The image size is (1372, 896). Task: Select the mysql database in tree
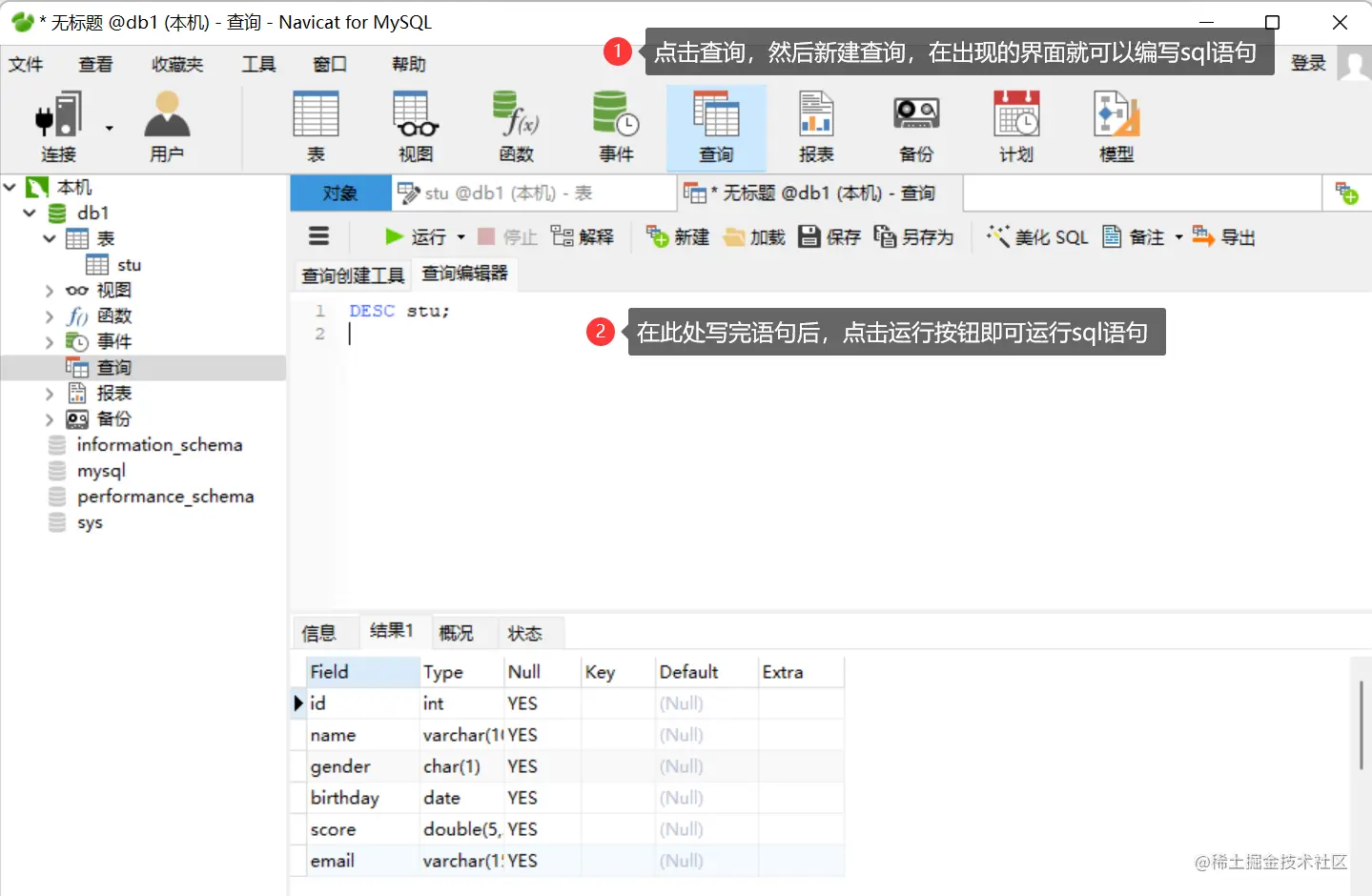(101, 470)
